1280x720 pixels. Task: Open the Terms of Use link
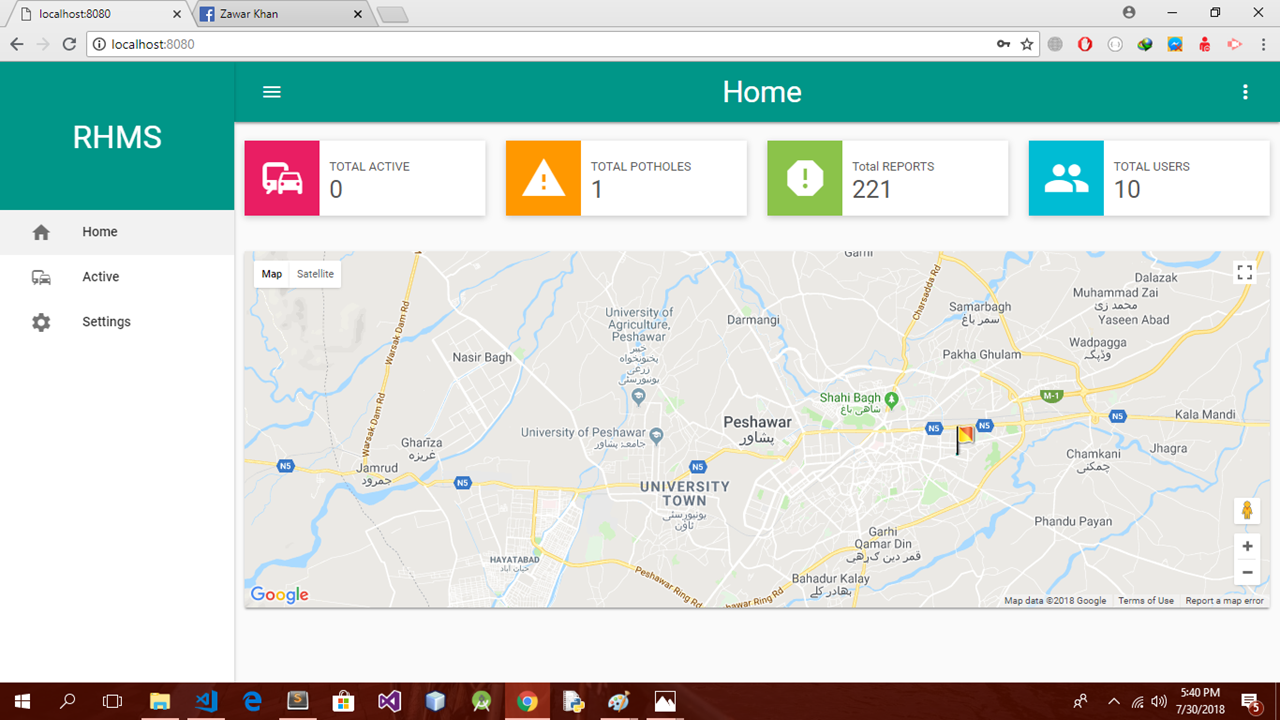(x=1145, y=600)
